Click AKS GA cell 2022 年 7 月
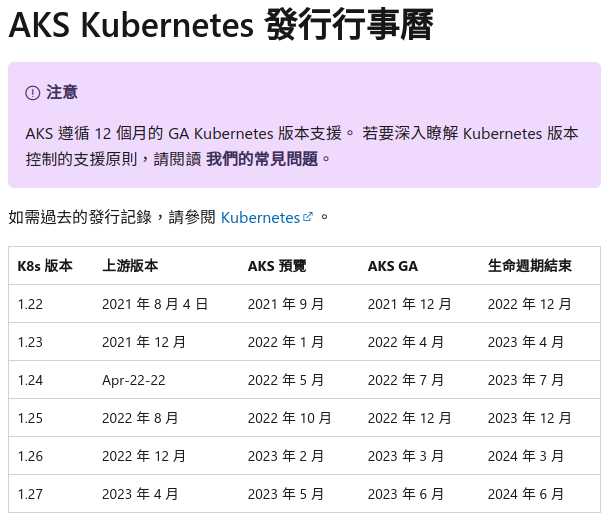Image resolution: width=612 pixels, height=522 pixels. click(406, 380)
